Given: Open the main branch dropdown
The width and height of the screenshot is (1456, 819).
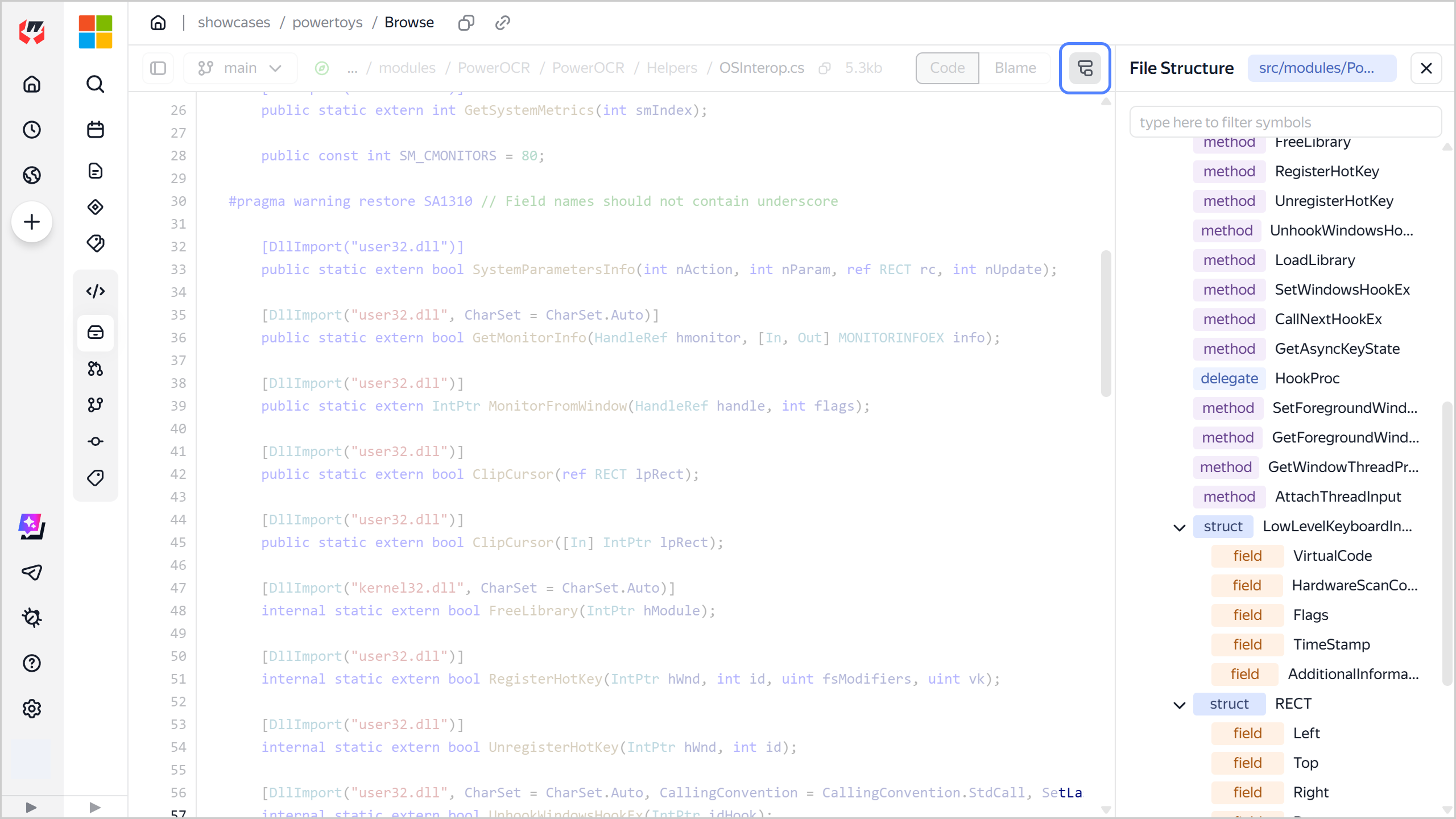Looking at the screenshot, I should click(240, 68).
